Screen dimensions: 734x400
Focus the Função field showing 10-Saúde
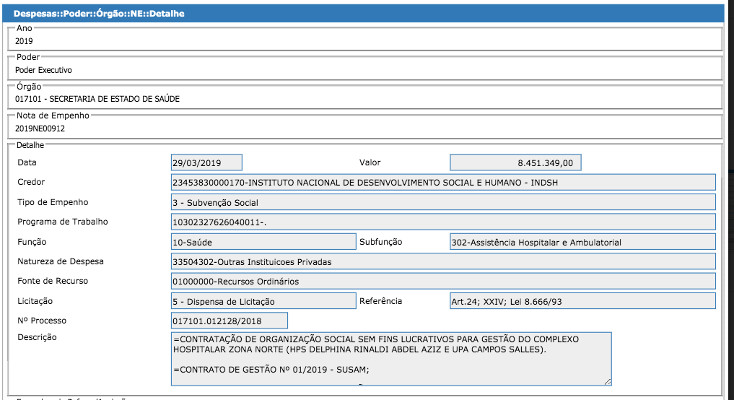pos(262,242)
